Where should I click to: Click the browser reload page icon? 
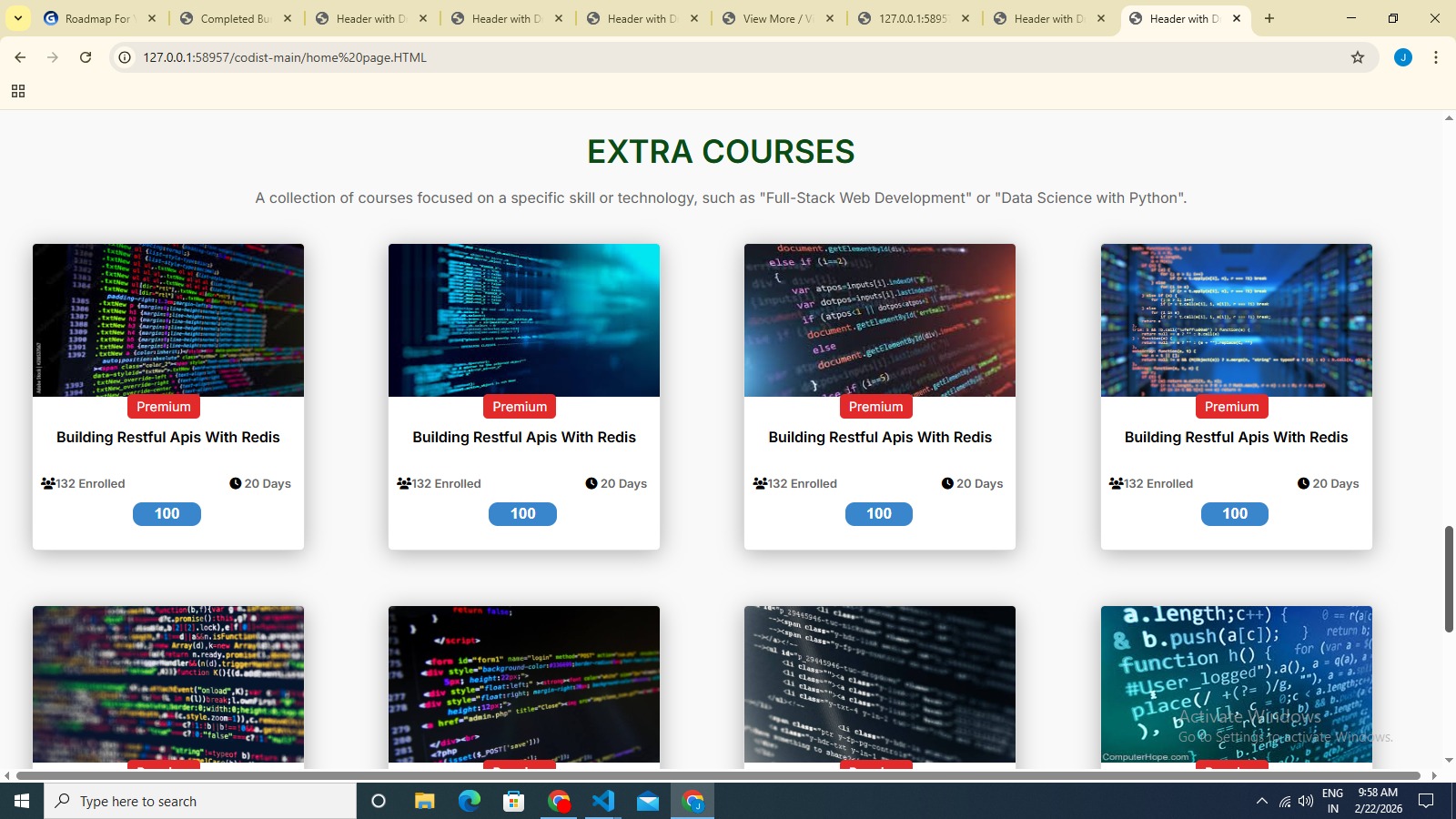click(86, 57)
